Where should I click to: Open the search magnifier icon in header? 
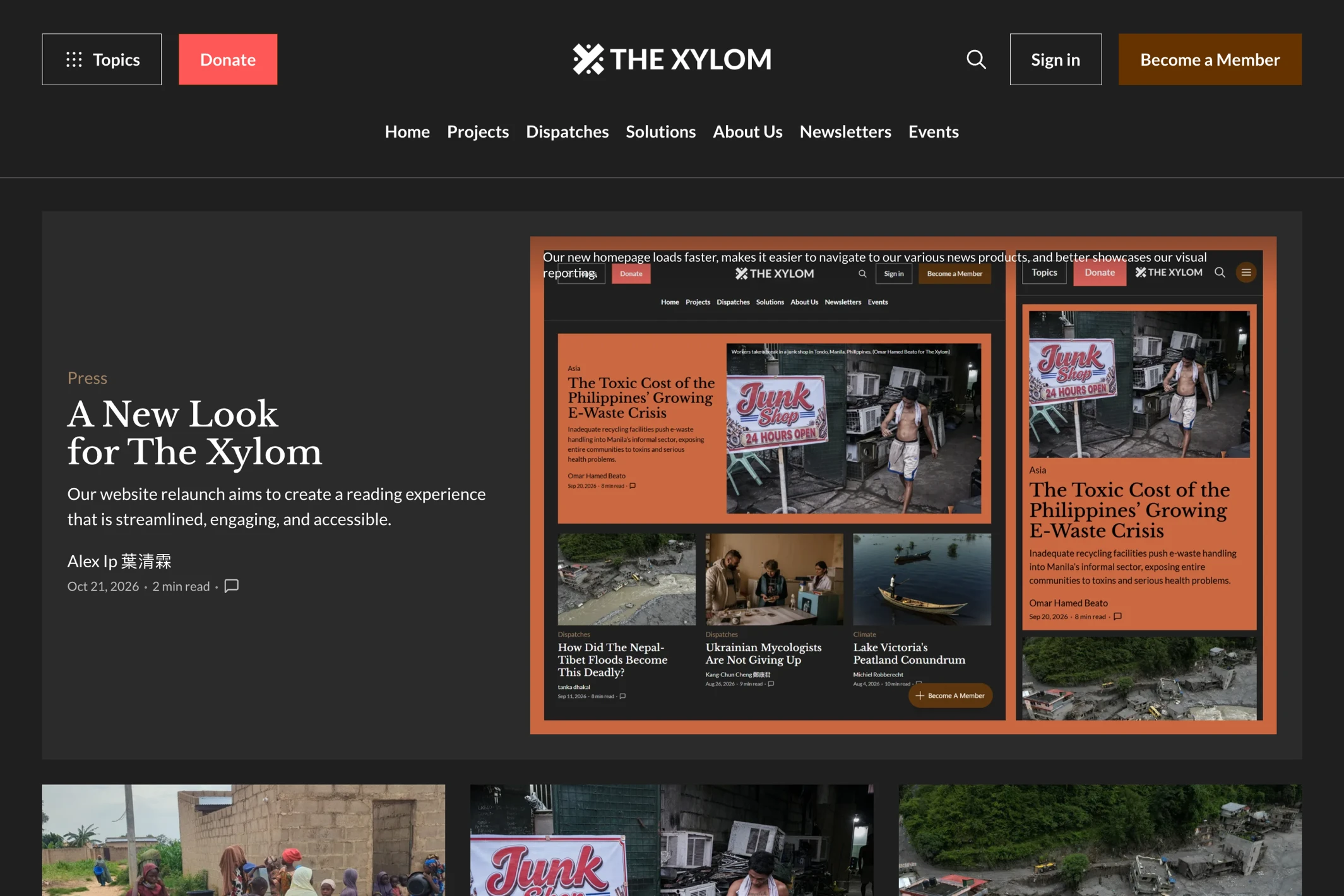click(976, 59)
